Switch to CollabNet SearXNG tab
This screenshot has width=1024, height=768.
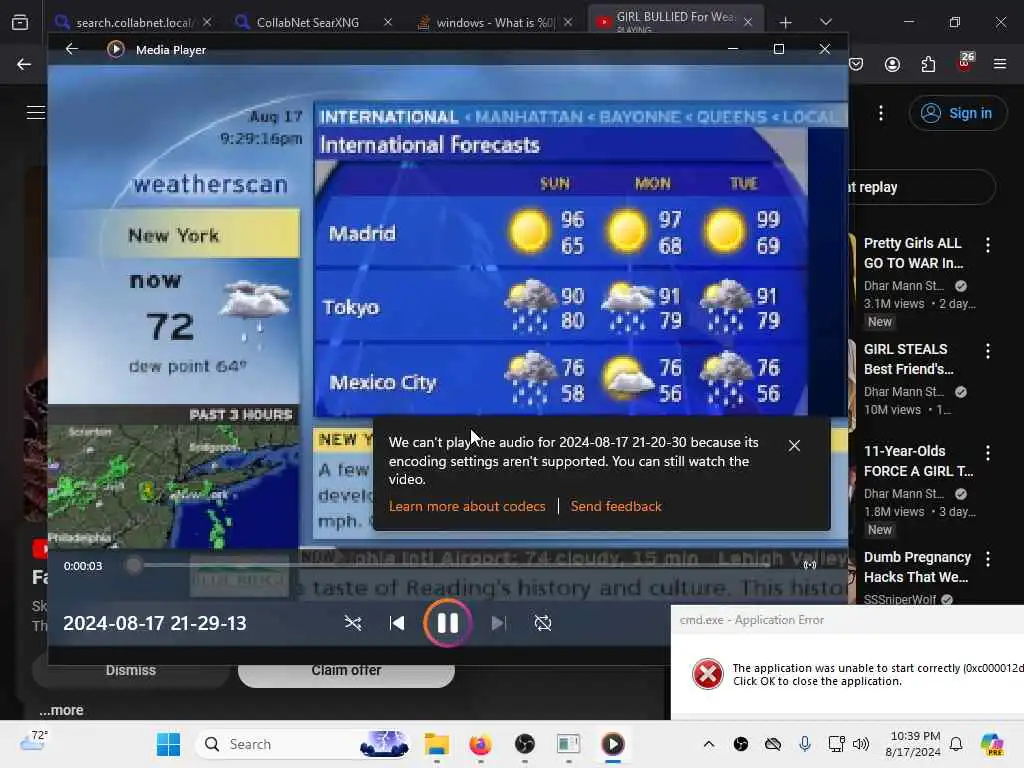click(307, 22)
